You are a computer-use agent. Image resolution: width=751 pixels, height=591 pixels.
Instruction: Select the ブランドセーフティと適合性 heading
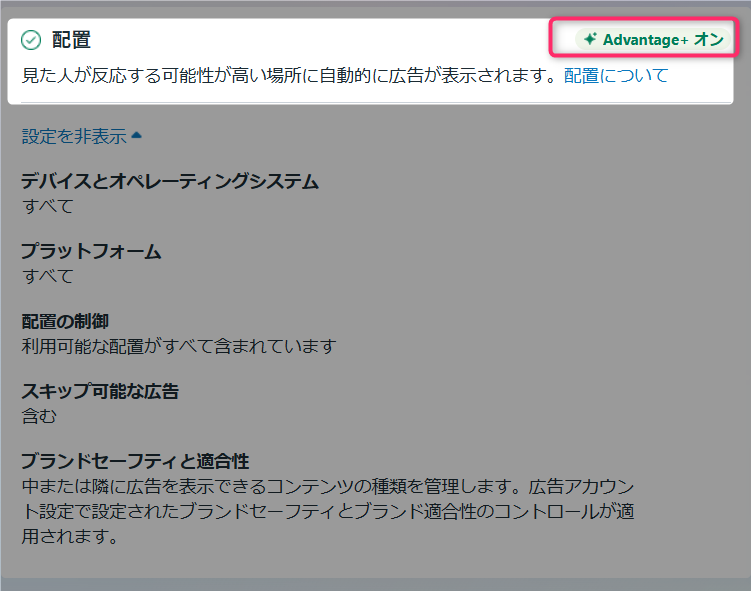pos(135,461)
